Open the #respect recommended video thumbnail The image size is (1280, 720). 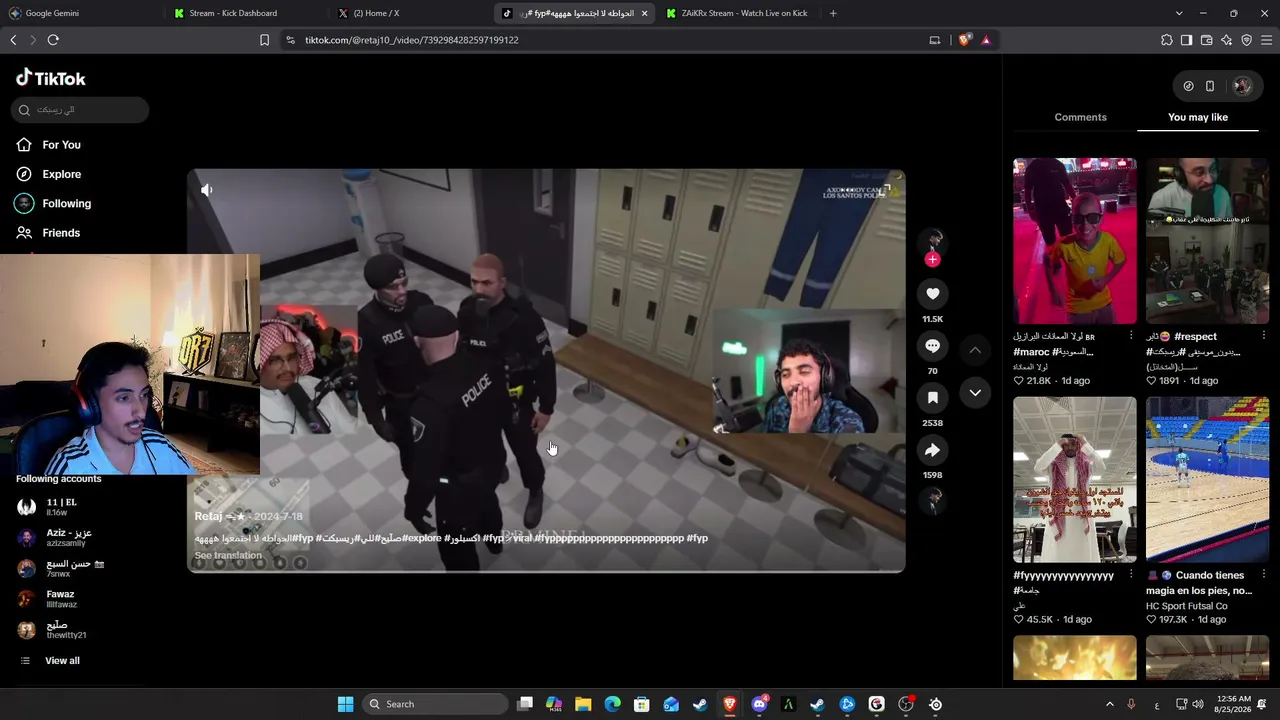1207,241
